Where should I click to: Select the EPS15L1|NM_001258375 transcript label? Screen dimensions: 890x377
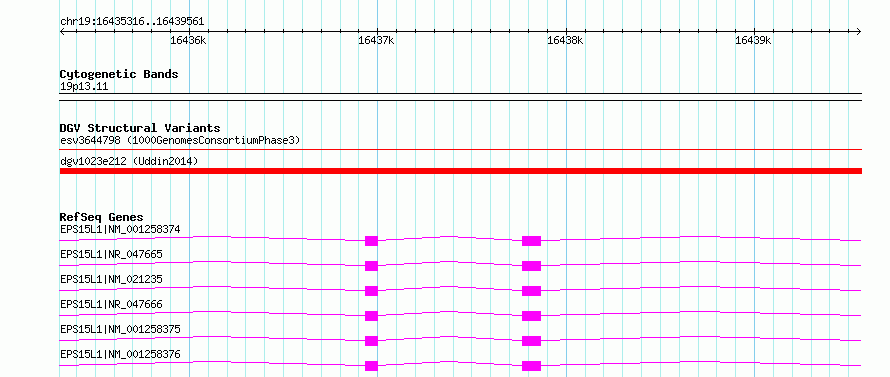[120, 329]
